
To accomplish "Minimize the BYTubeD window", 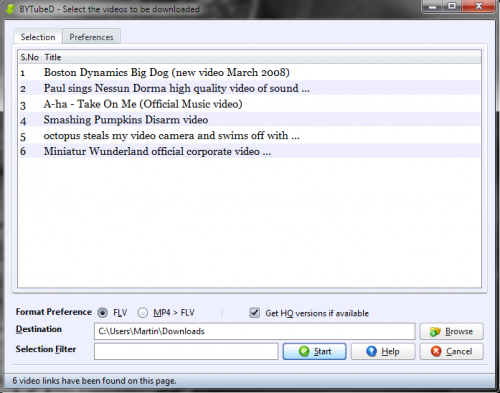I will pos(433,6).
